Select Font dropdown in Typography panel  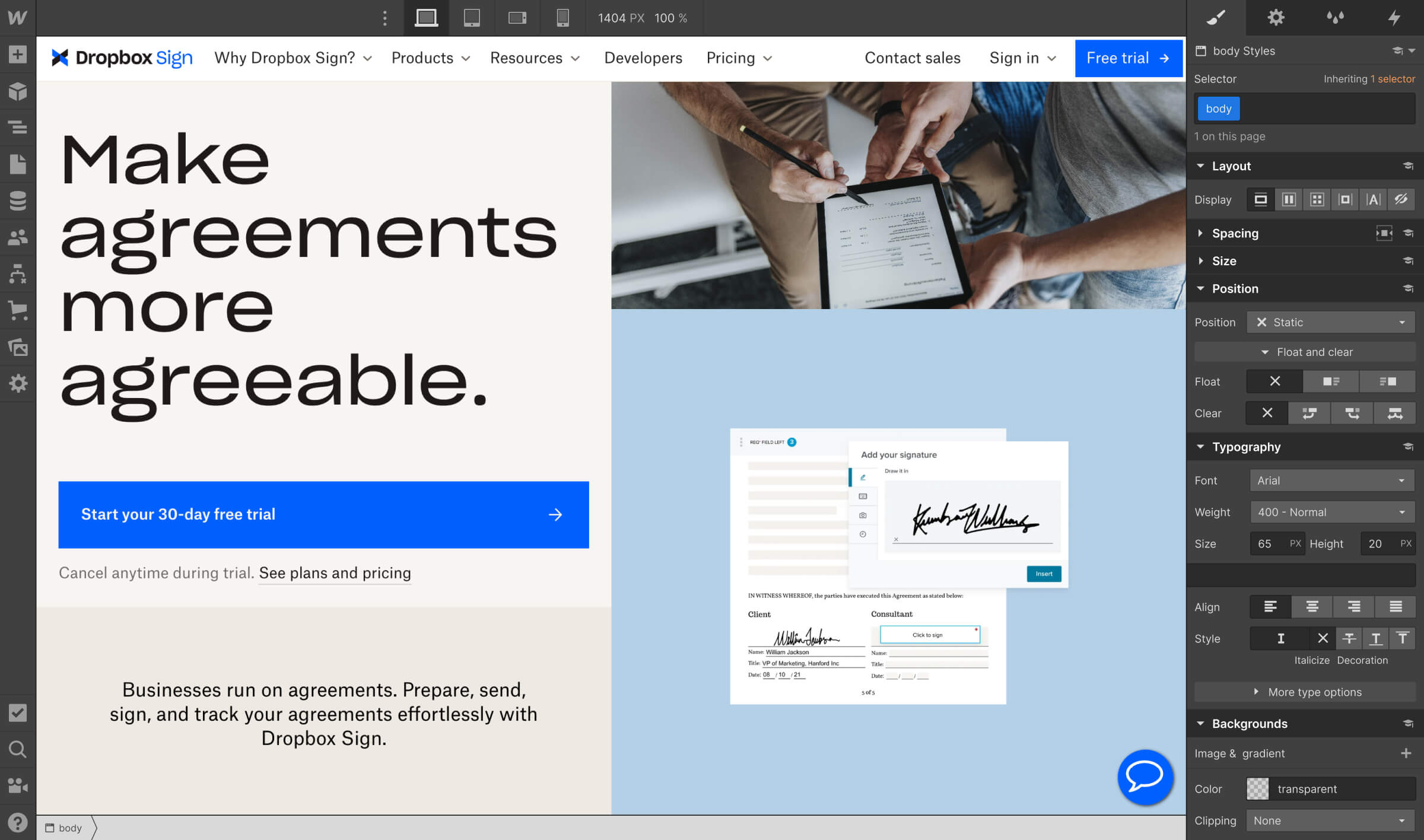pyautogui.click(x=1331, y=480)
